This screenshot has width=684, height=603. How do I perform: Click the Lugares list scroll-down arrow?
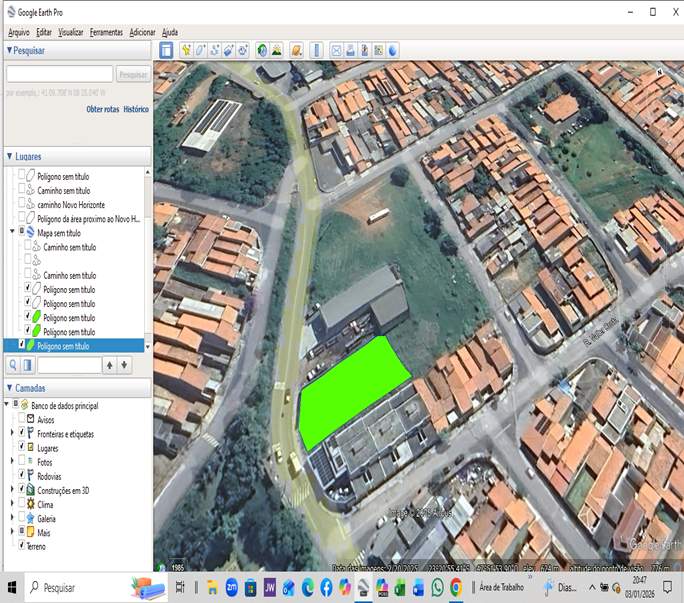[x=147, y=347]
